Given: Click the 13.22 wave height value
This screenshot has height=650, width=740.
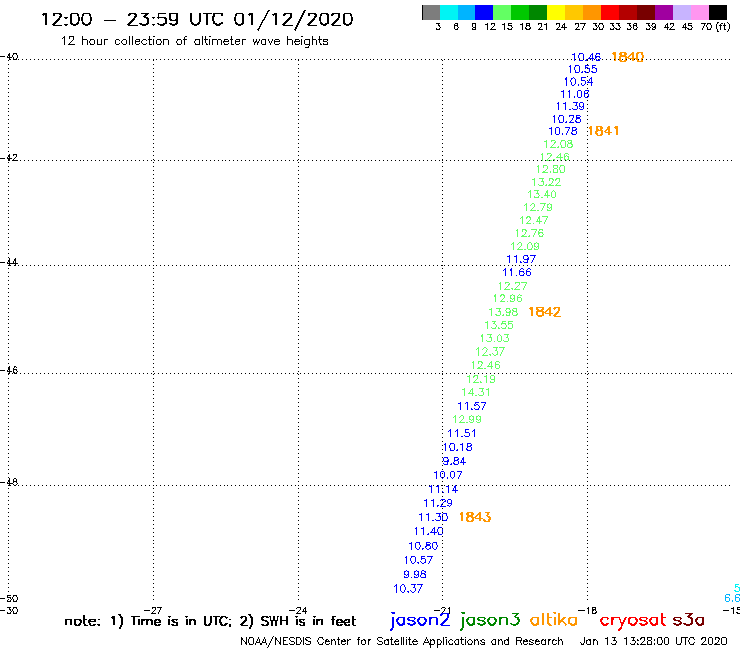Looking at the screenshot, I should 546,182.
